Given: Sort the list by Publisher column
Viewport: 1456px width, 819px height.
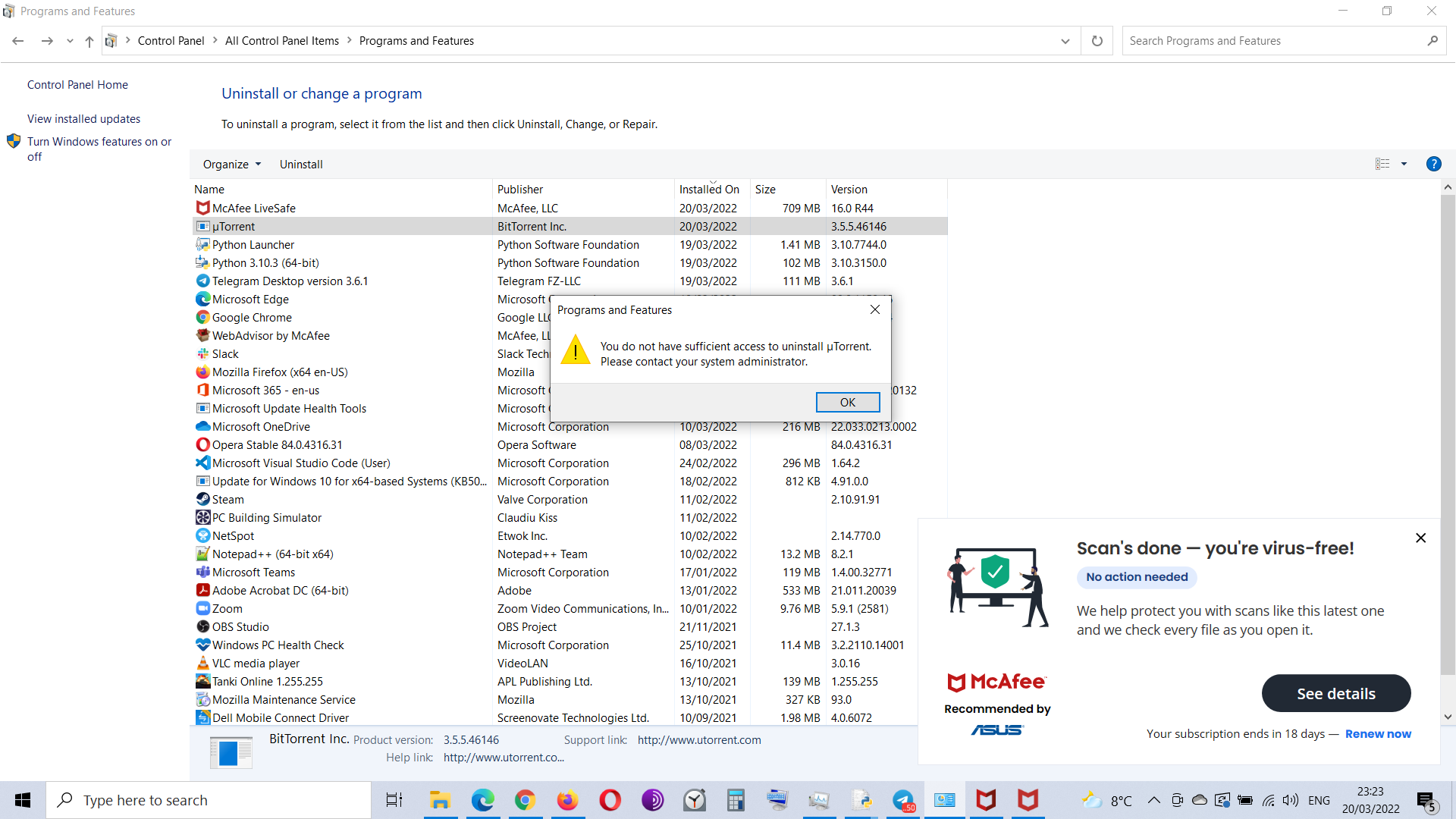Looking at the screenshot, I should (583, 190).
